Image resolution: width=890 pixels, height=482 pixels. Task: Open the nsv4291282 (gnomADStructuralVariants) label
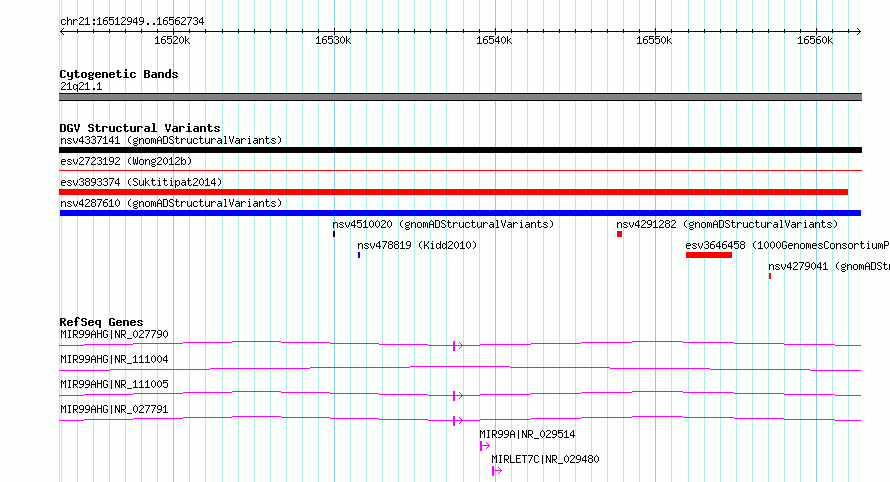(727, 224)
